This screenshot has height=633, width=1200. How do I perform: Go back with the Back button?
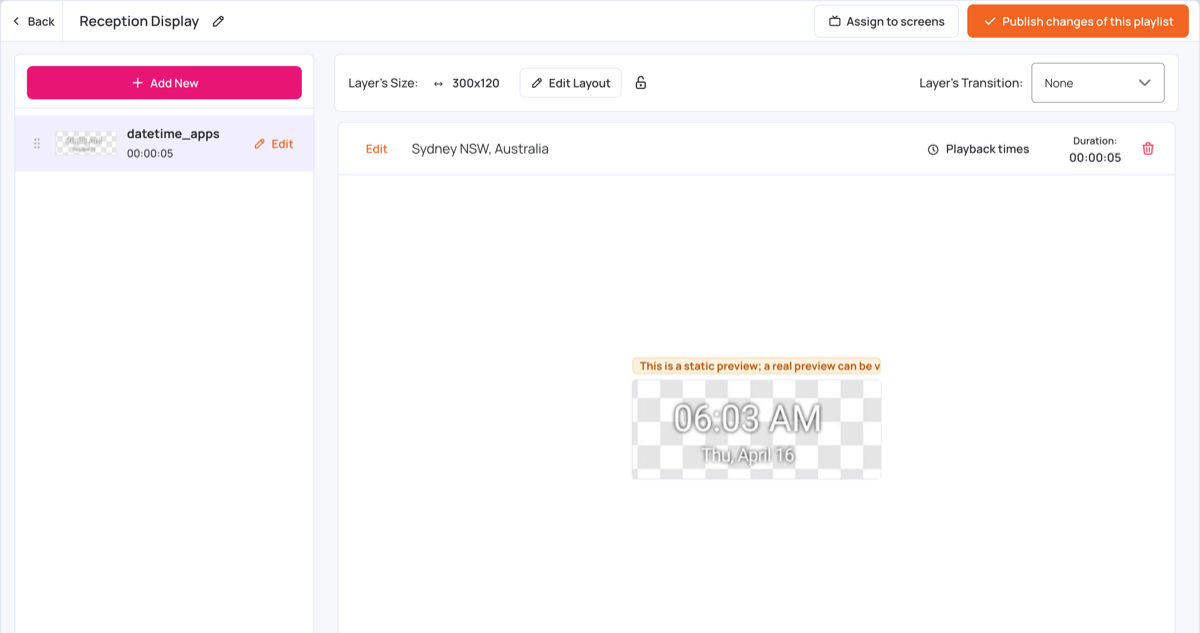[34, 21]
